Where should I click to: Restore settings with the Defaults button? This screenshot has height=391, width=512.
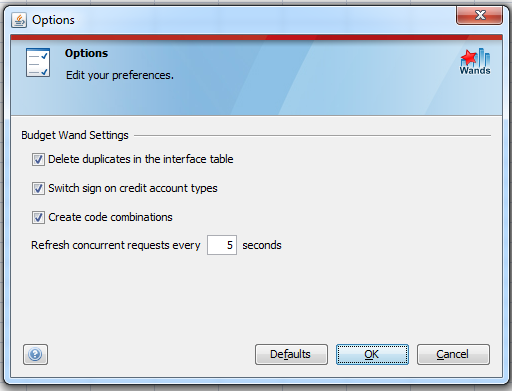(x=291, y=354)
